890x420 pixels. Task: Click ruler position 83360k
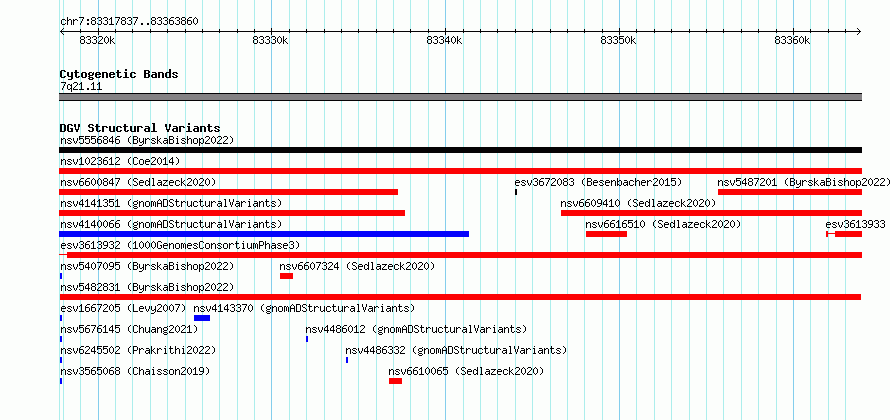pyautogui.click(x=792, y=40)
